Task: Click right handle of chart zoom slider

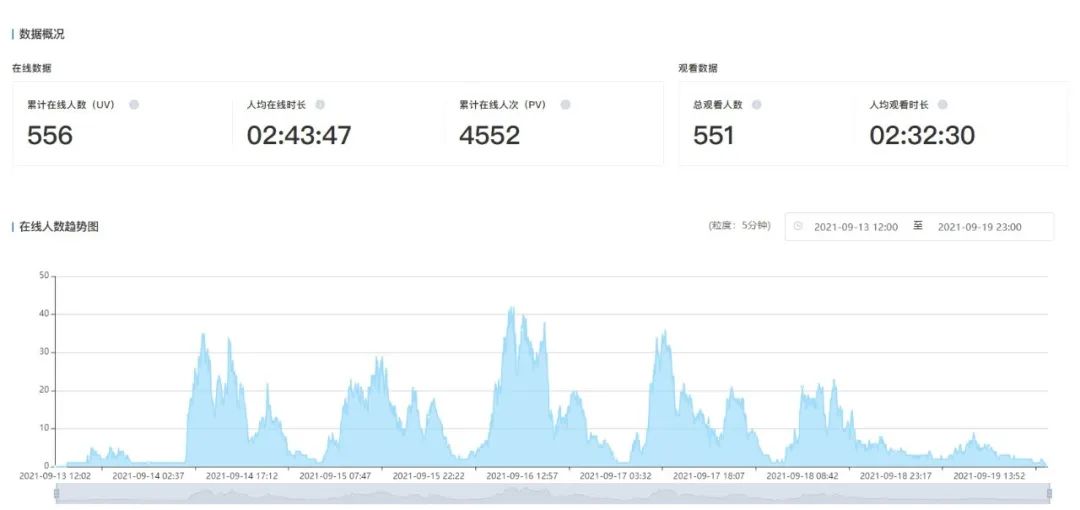Action: pyautogui.click(x=1048, y=493)
